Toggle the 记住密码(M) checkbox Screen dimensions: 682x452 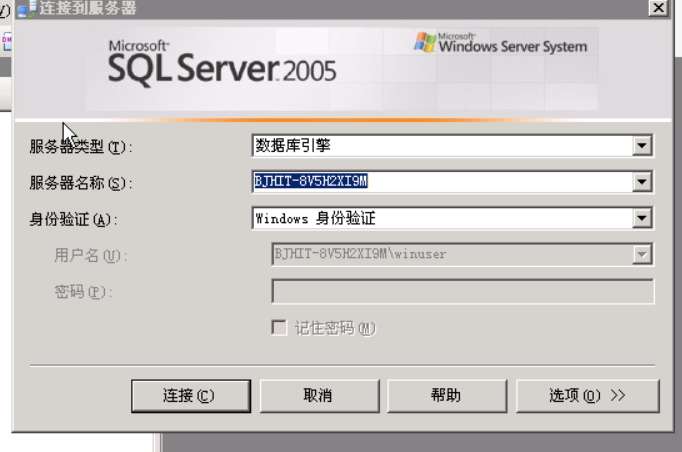[x=279, y=328]
